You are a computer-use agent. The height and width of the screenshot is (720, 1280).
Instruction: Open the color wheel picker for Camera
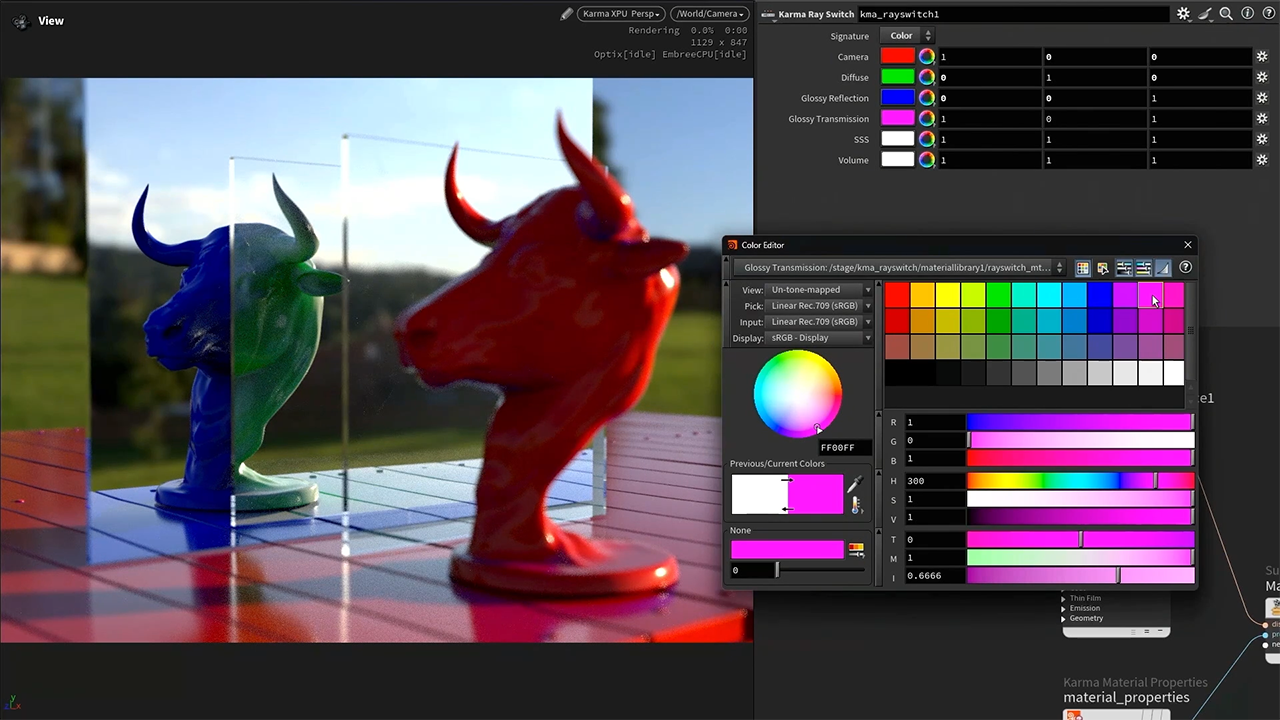[927, 57]
